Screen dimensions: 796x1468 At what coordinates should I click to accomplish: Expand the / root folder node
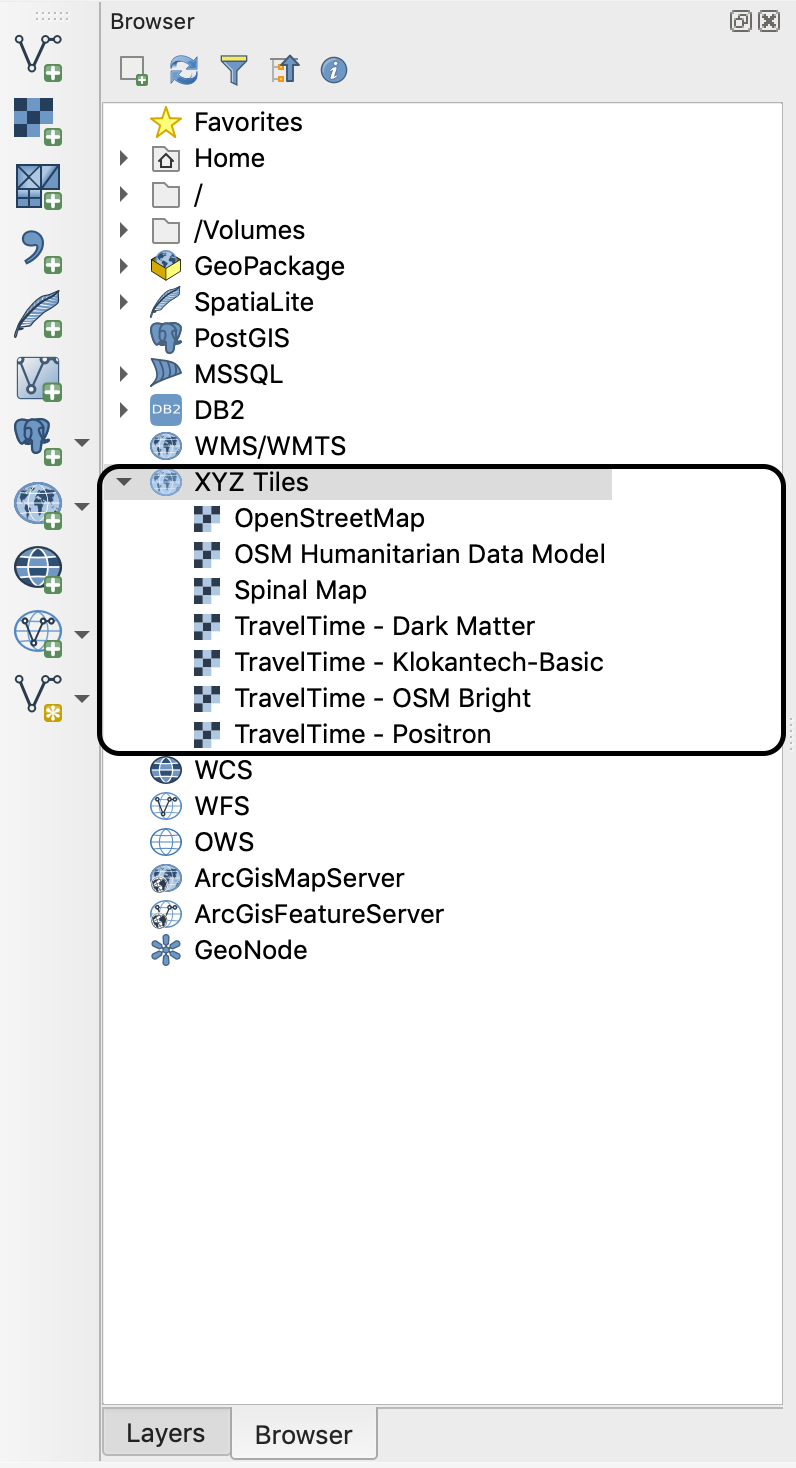tap(124, 194)
